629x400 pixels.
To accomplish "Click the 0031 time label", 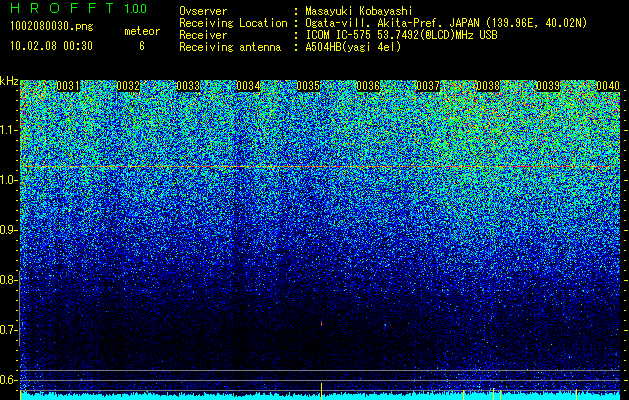I will 68,86.
